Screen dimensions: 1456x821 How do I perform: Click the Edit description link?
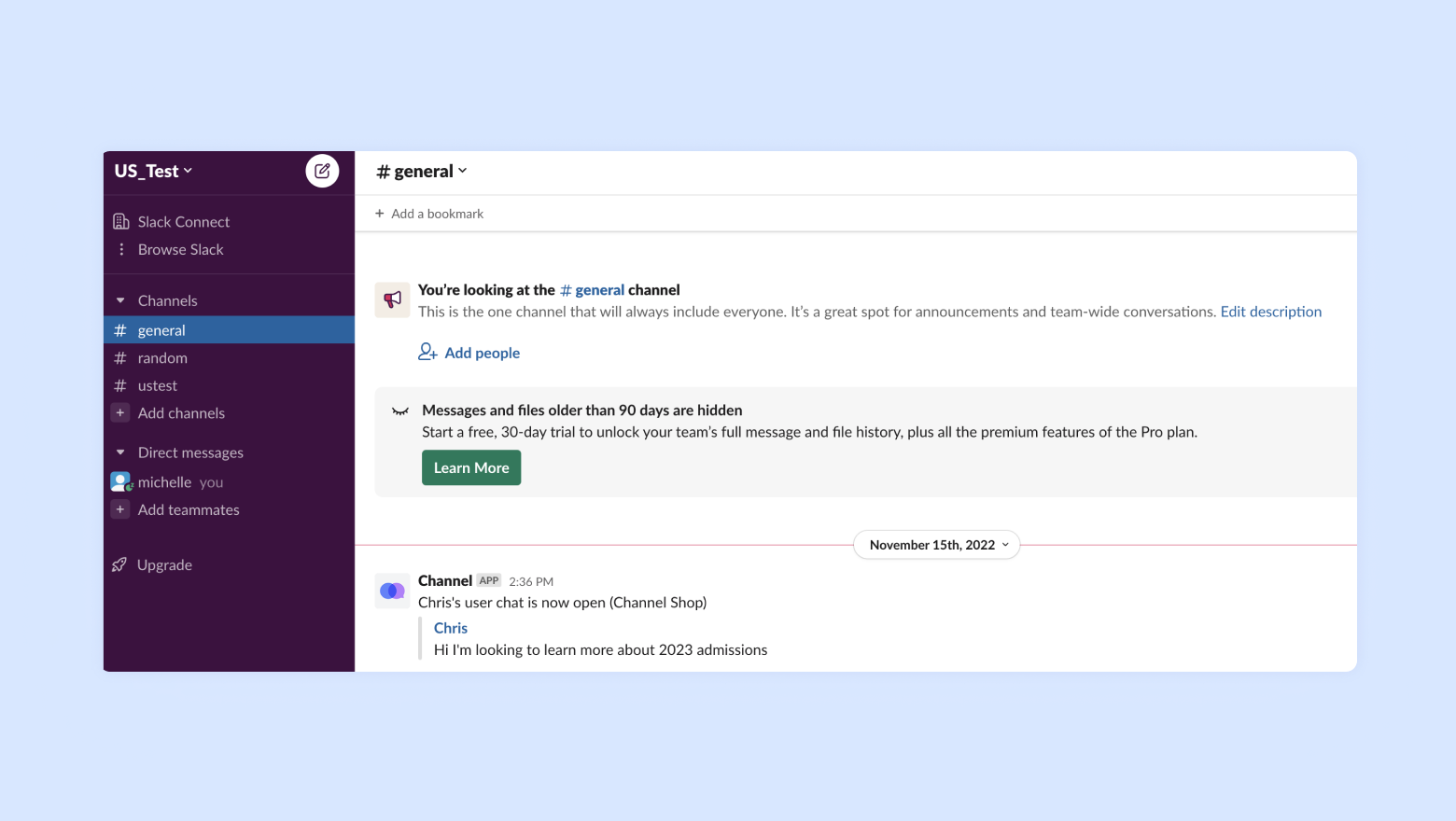pyautogui.click(x=1270, y=312)
